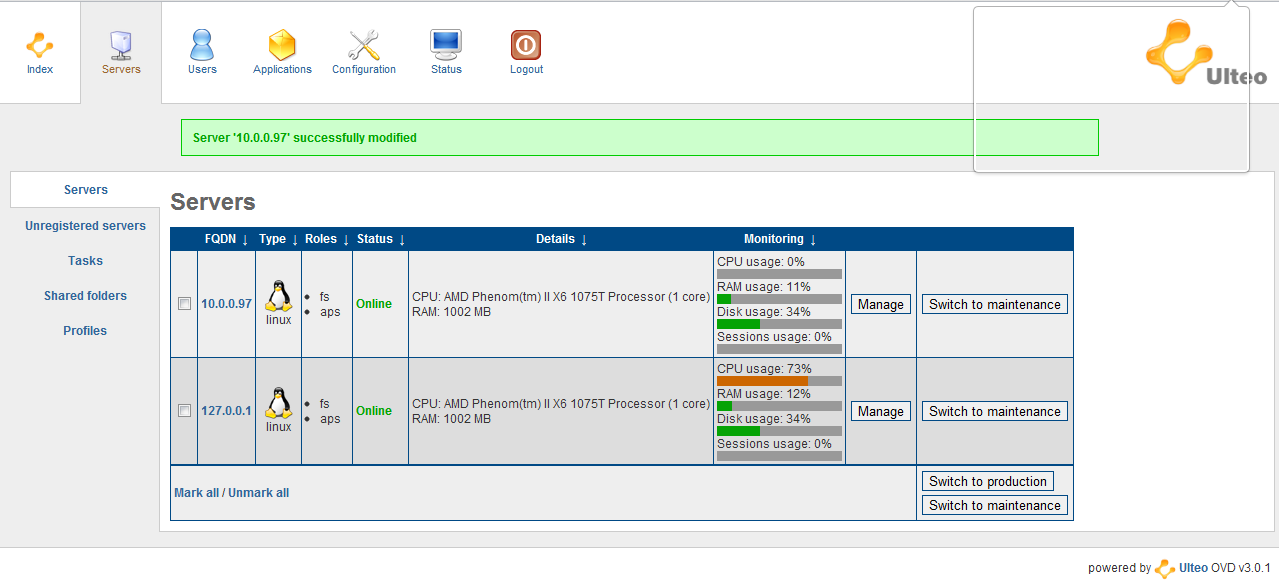Open the Index home icon
This screenshot has height=583, width=1279.
pyautogui.click(x=40, y=45)
